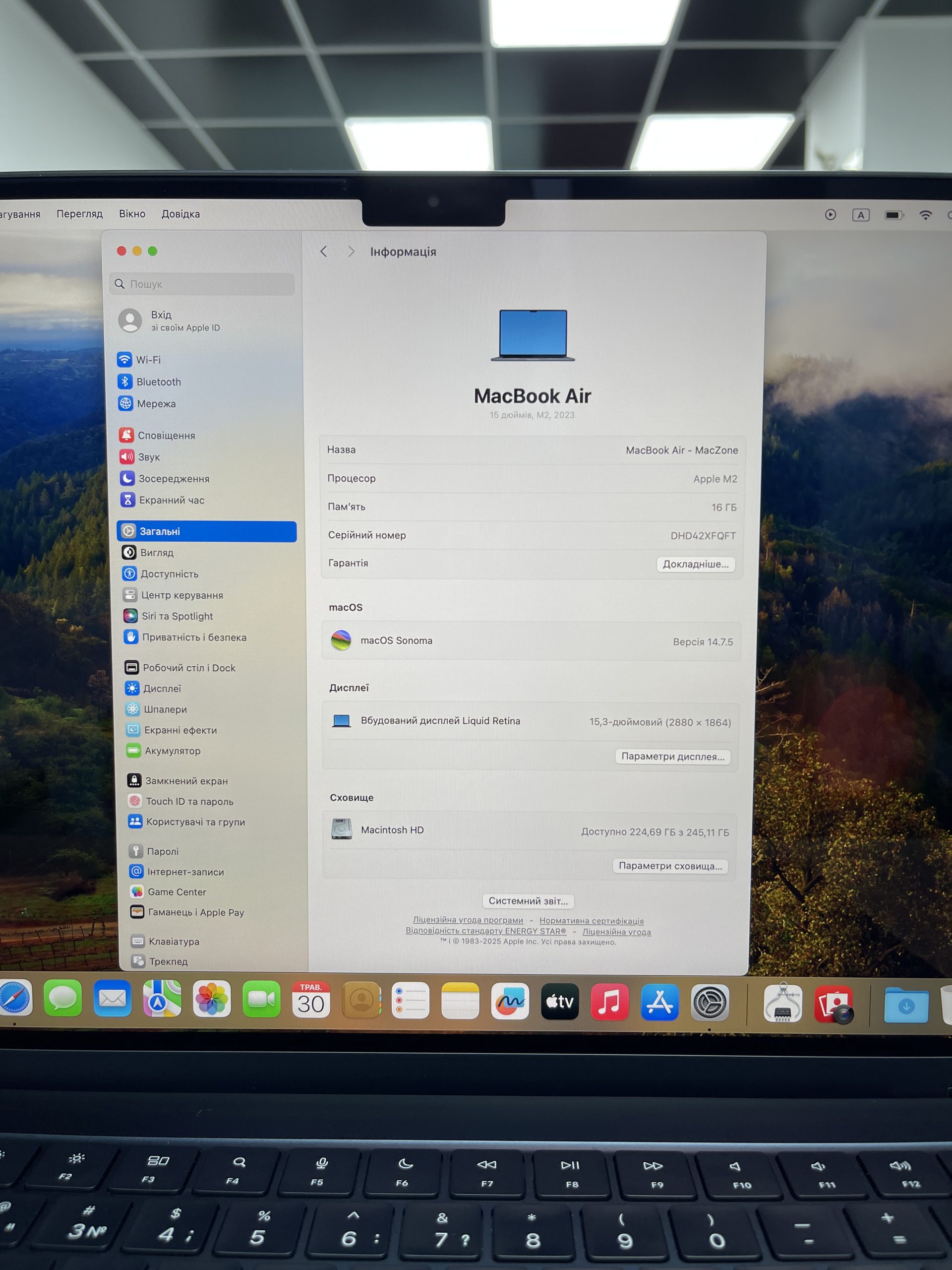
Task: Open Приватність і безпека settings
Action: [x=185, y=637]
